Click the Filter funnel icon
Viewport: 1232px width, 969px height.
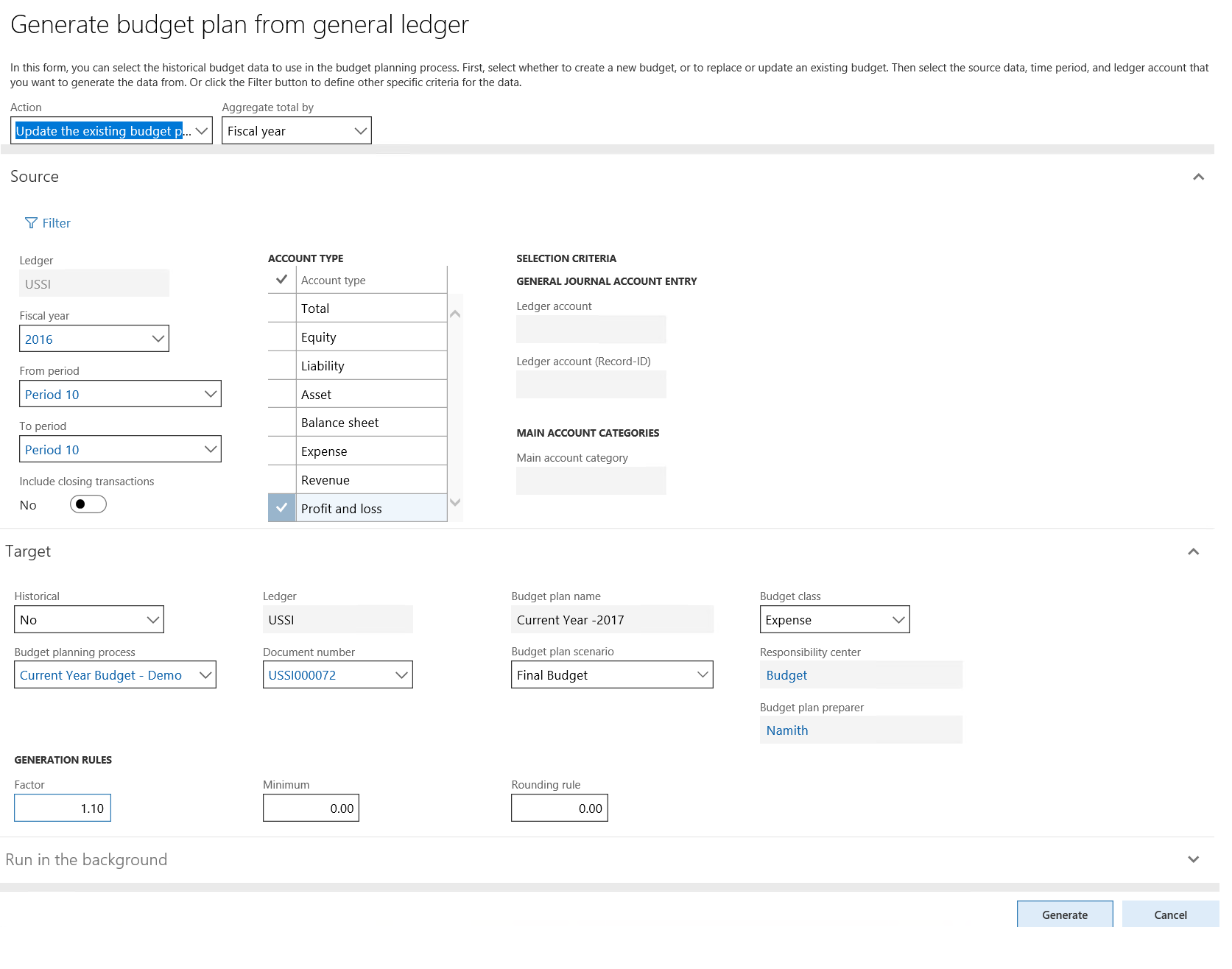(x=31, y=223)
